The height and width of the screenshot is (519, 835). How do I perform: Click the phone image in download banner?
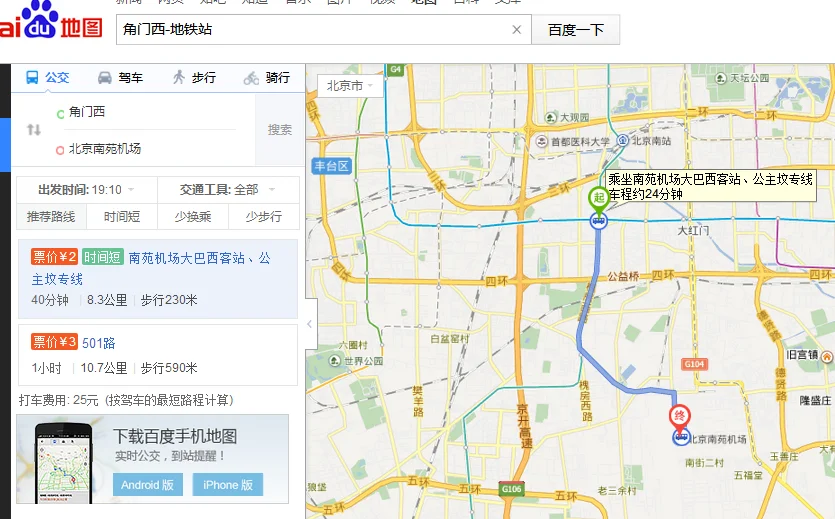64,463
